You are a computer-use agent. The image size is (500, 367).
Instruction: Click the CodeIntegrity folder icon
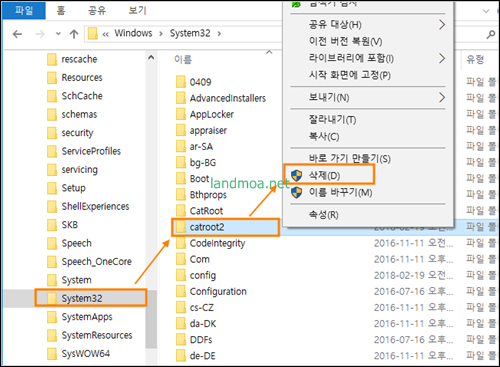click(x=181, y=243)
